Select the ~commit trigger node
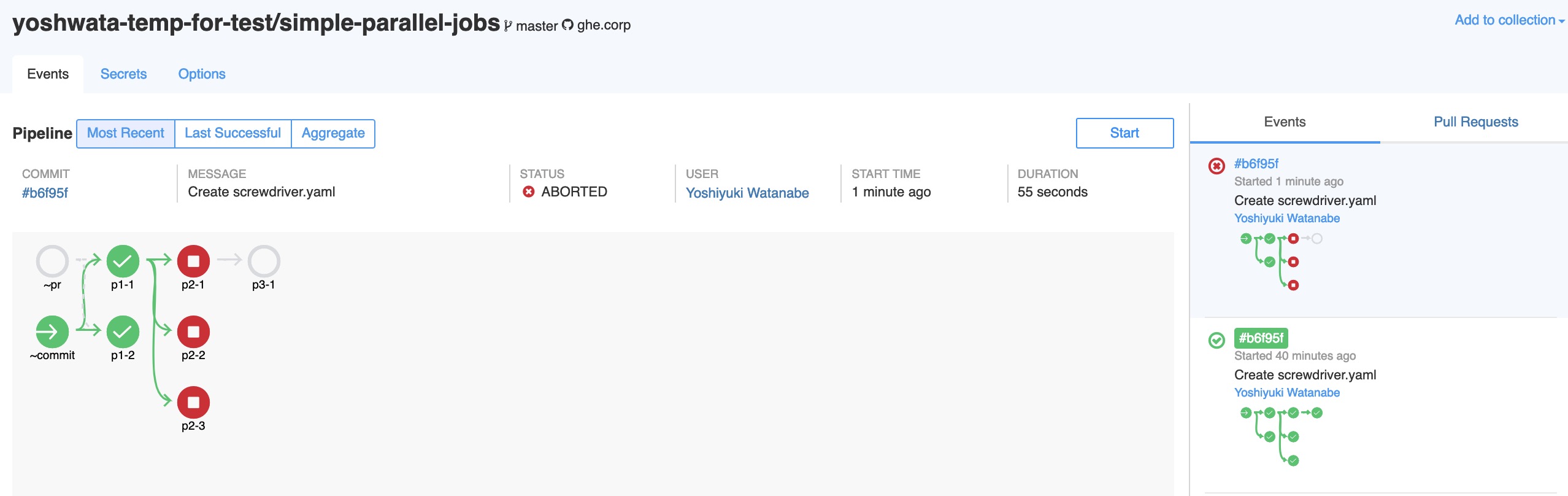 52,332
